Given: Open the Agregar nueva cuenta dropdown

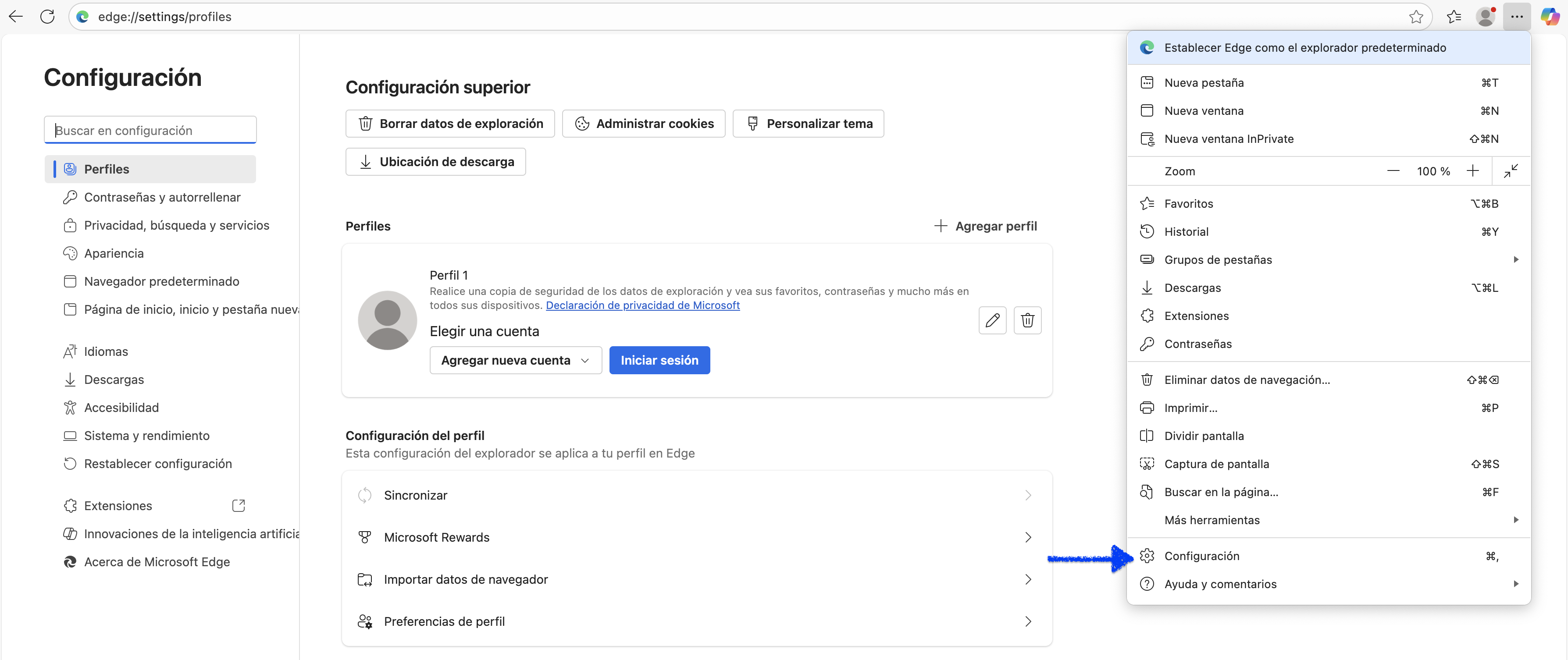Looking at the screenshot, I should 516,360.
